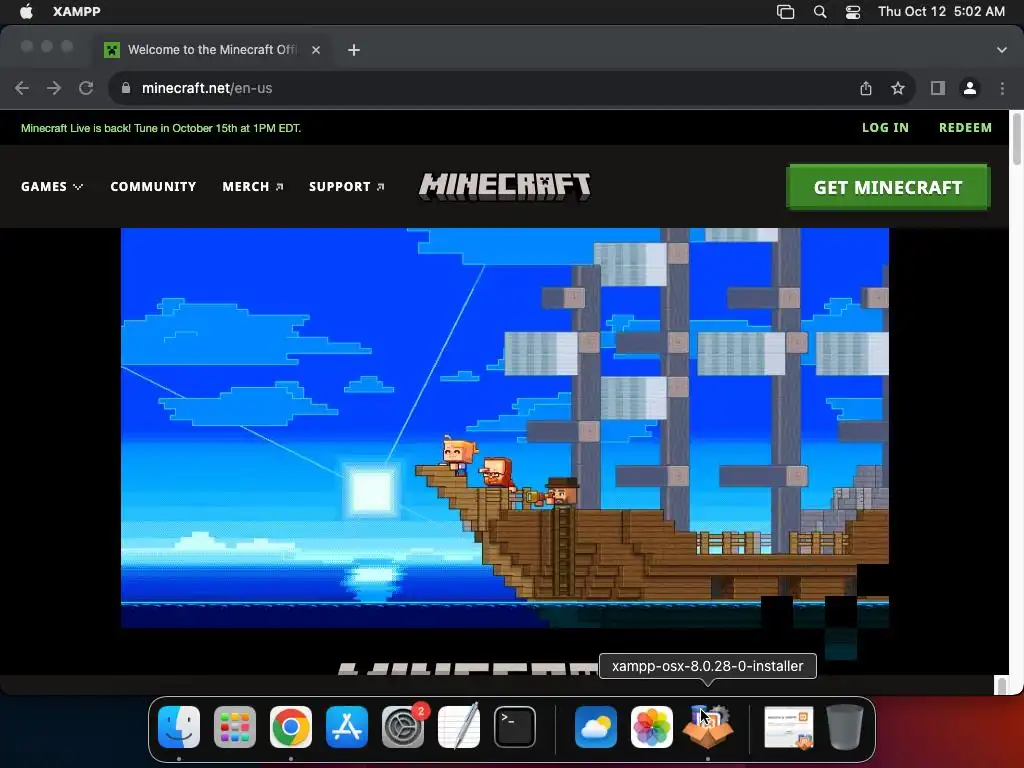Go forward to next page
Screen dimensions: 1024x768
coord(54,88)
